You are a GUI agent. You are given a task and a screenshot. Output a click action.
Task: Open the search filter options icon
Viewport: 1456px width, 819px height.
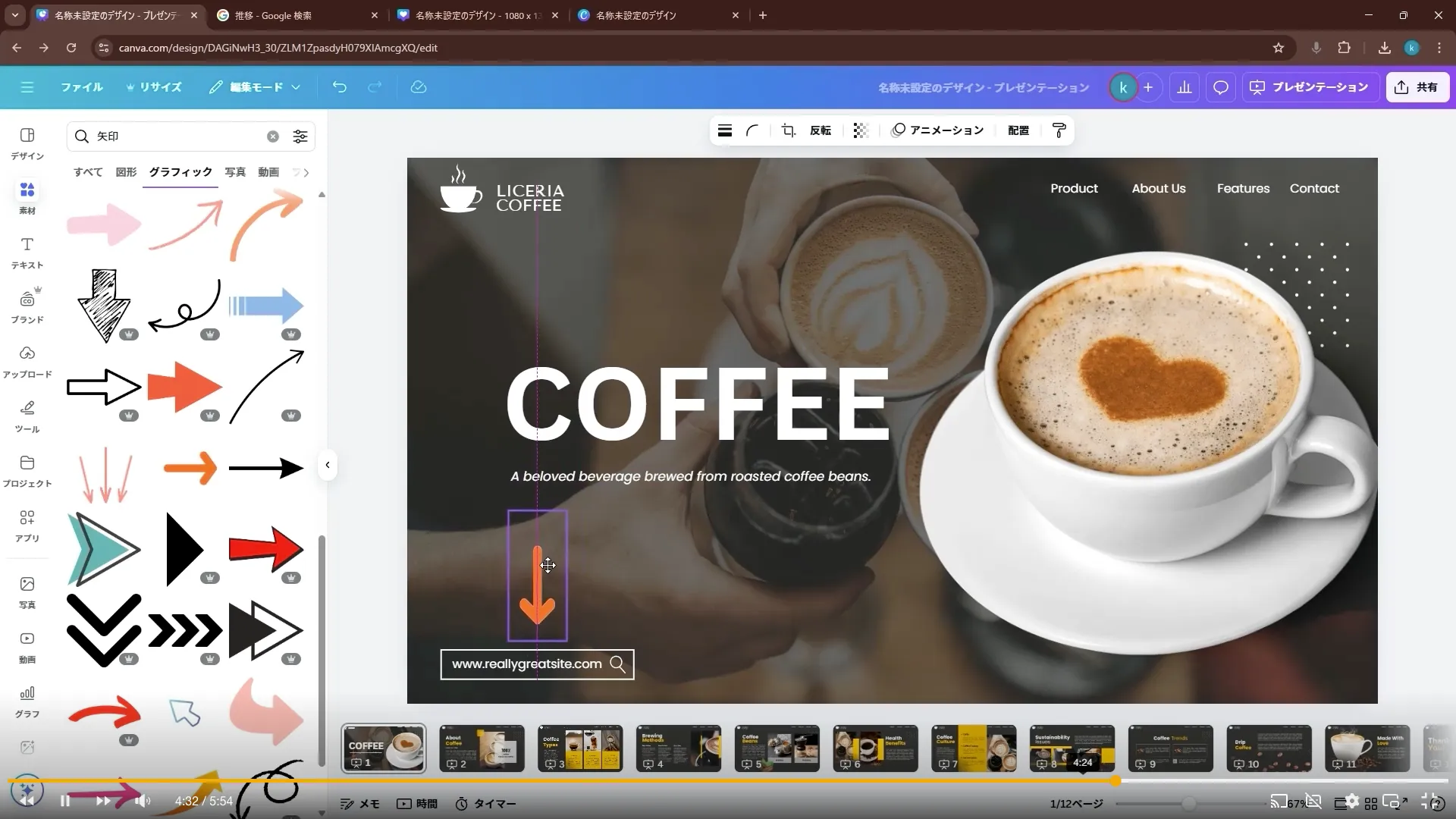point(300,136)
